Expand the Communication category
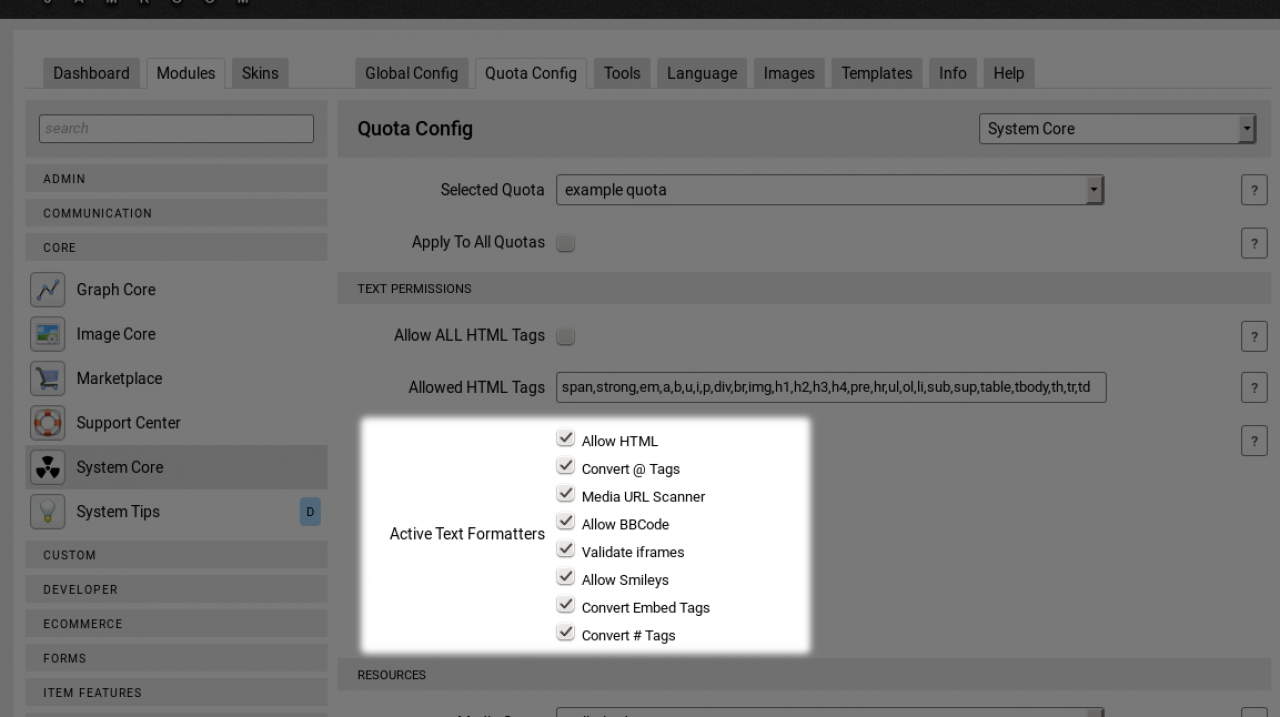The width and height of the screenshot is (1280, 717). [176, 213]
